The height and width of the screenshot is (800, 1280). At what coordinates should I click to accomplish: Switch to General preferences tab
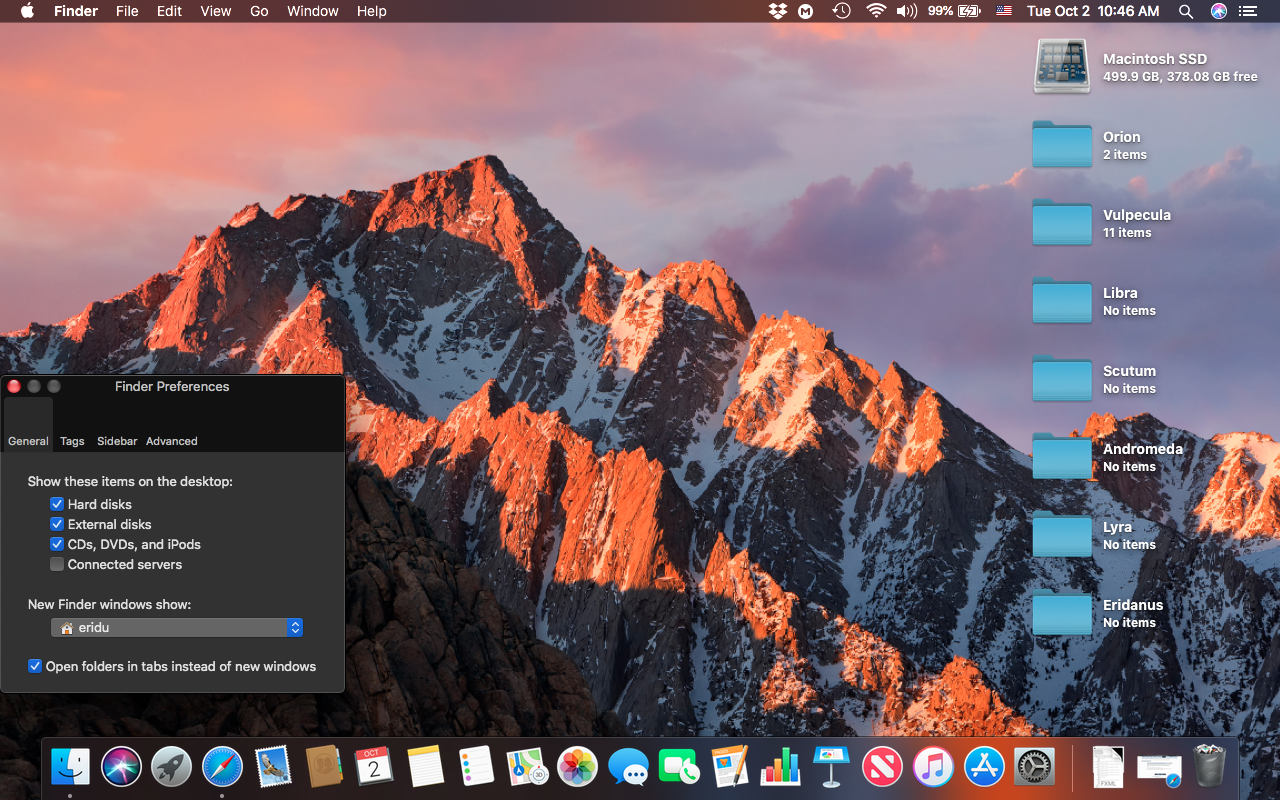click(x=28, y=424)
